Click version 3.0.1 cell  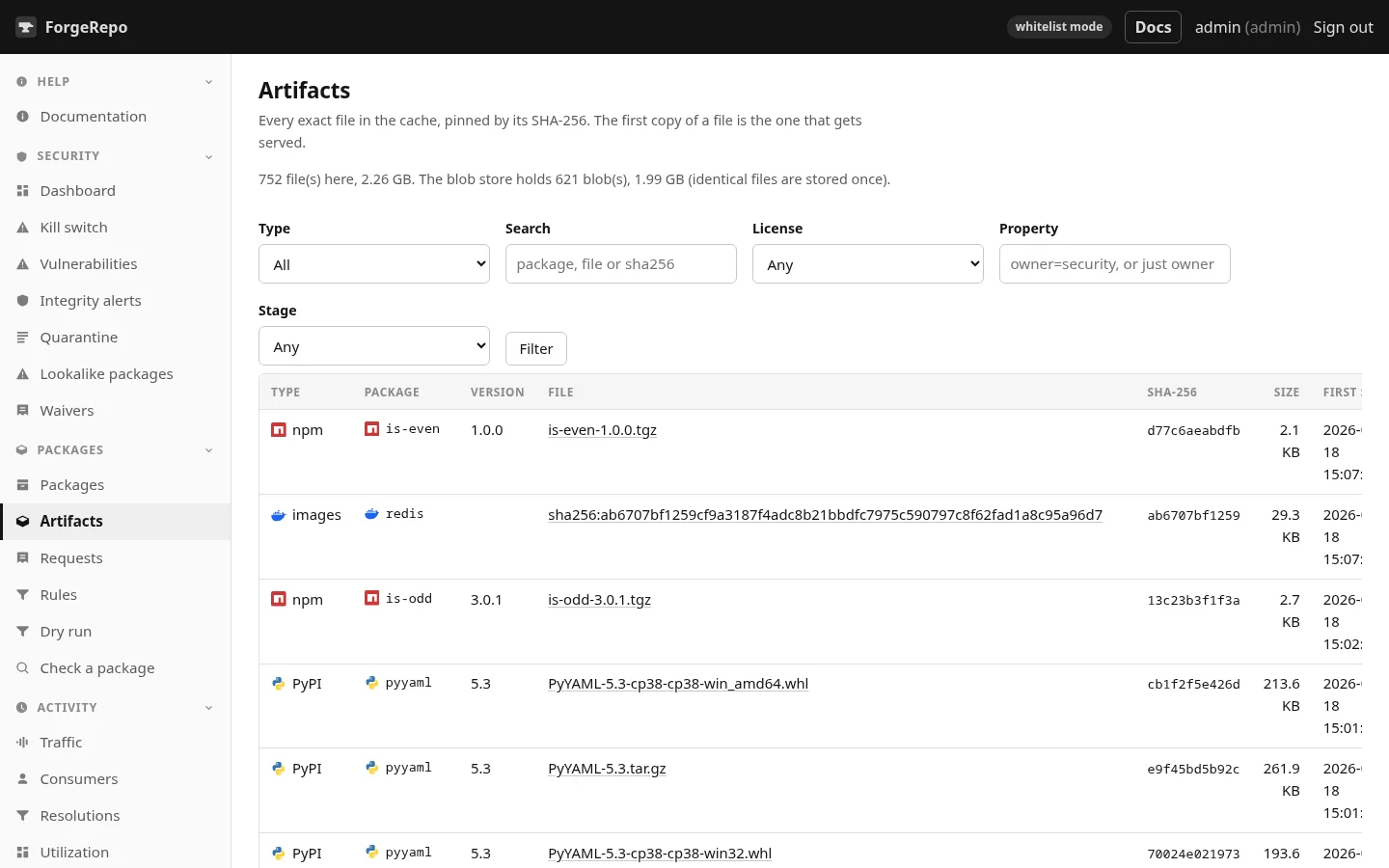coord(486,600)
